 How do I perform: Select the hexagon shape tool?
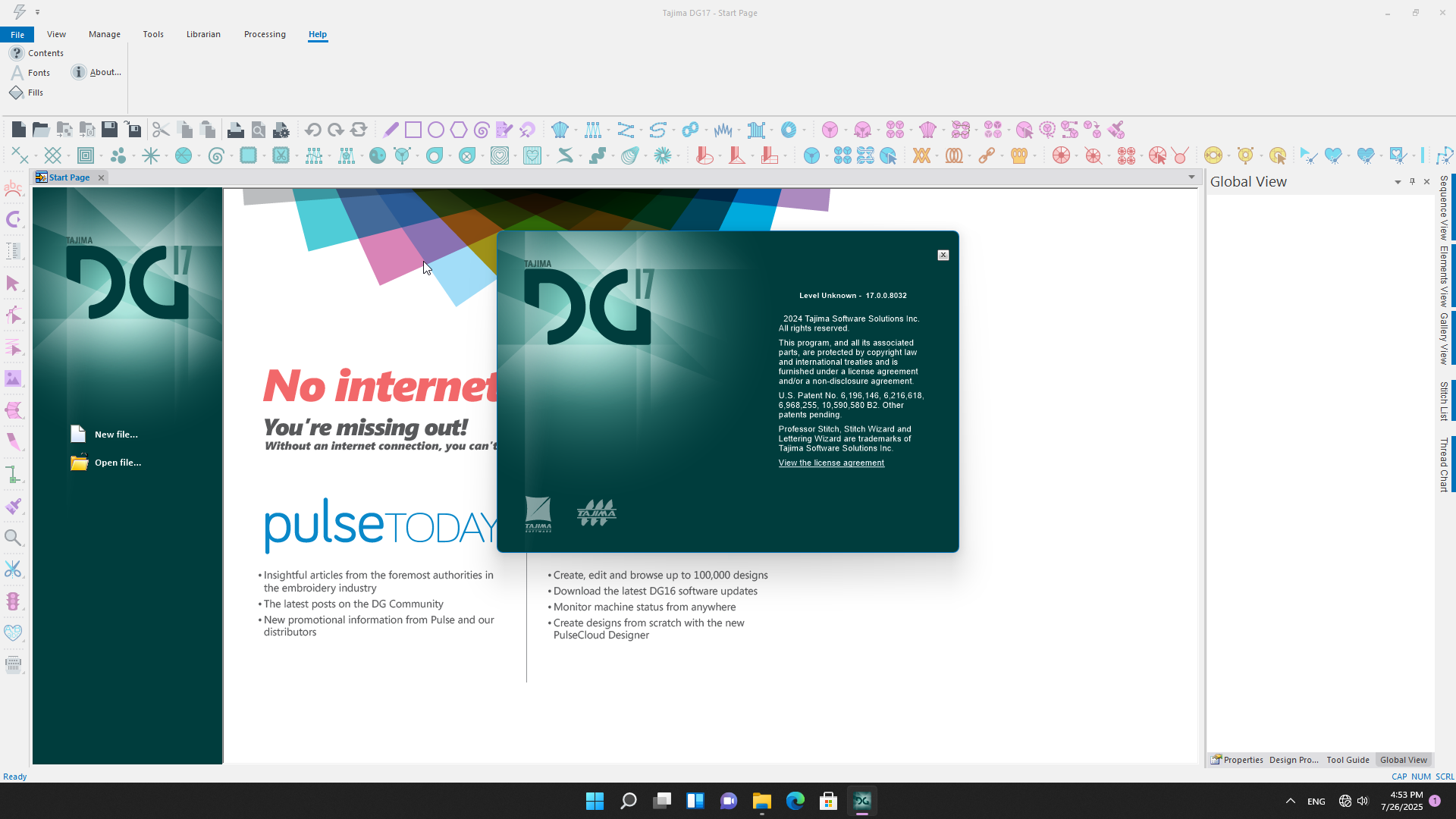point(459,130)
